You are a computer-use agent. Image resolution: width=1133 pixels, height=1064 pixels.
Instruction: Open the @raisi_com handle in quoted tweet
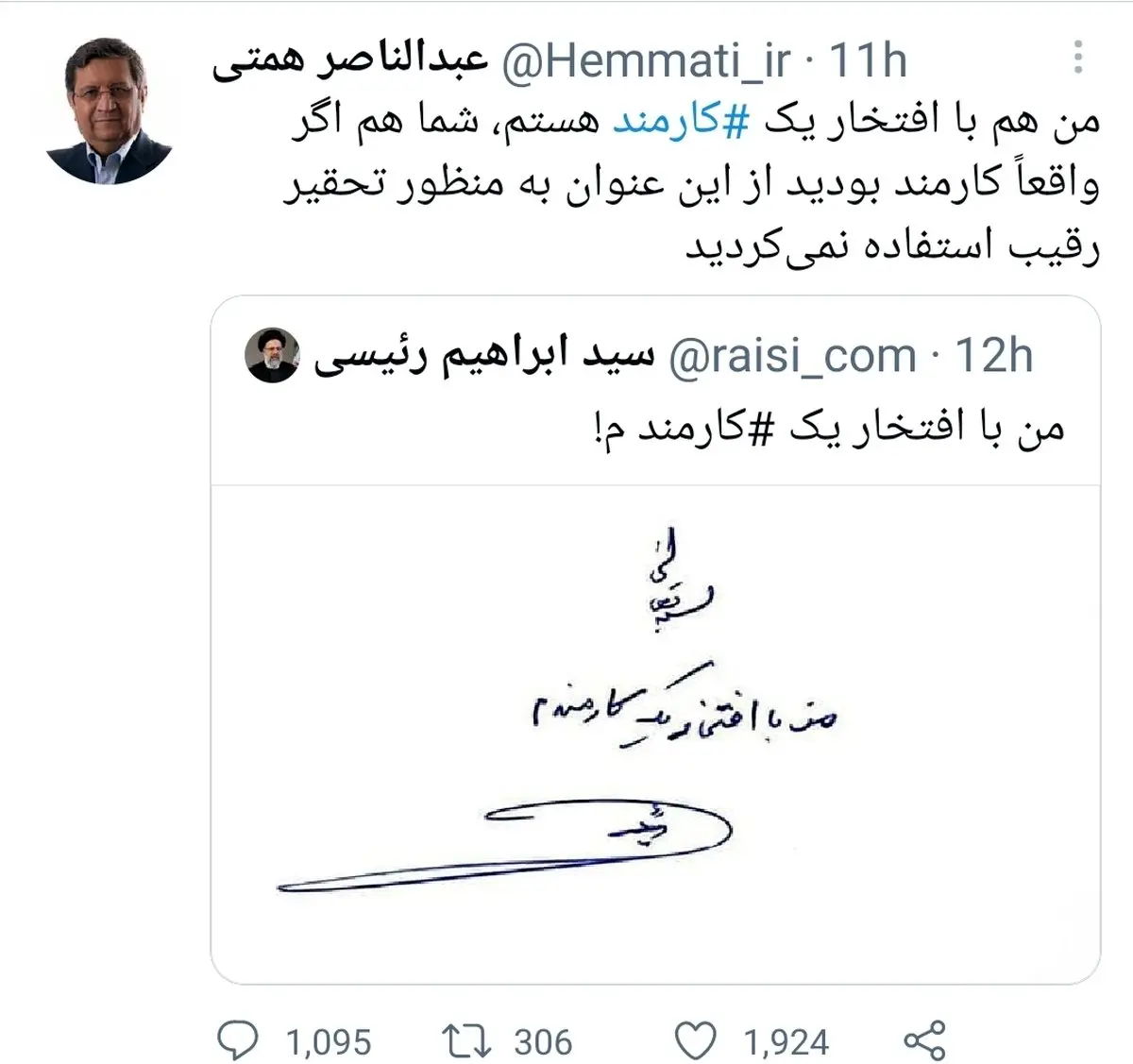[x=792, y=356]
